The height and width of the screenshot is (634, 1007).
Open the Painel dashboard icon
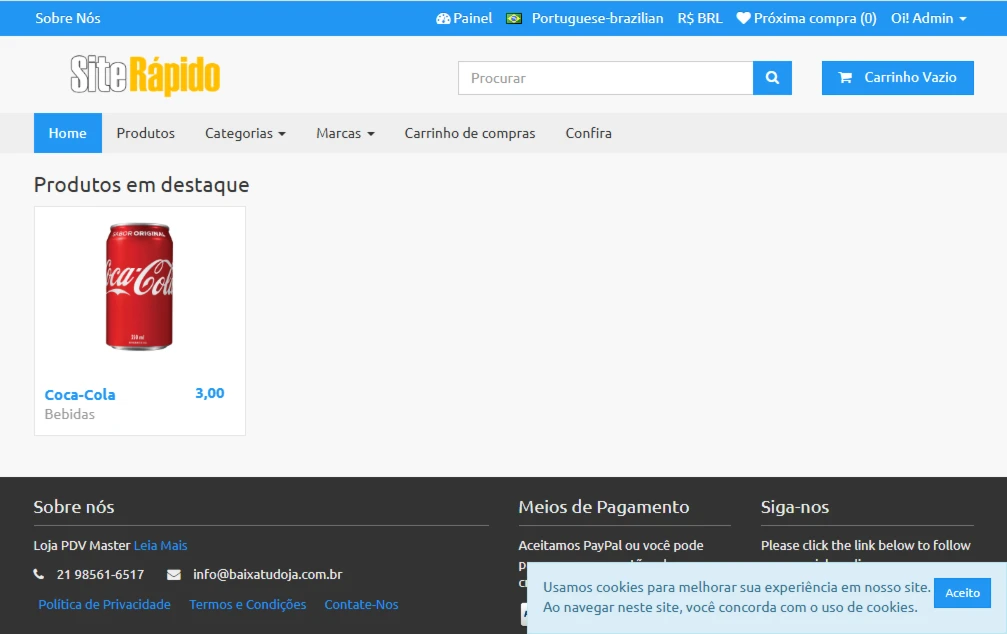point(443,18)
